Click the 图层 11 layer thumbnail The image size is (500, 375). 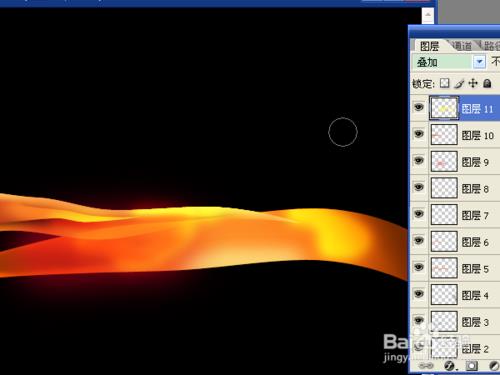pyautogui.click(x=444, y=108)
